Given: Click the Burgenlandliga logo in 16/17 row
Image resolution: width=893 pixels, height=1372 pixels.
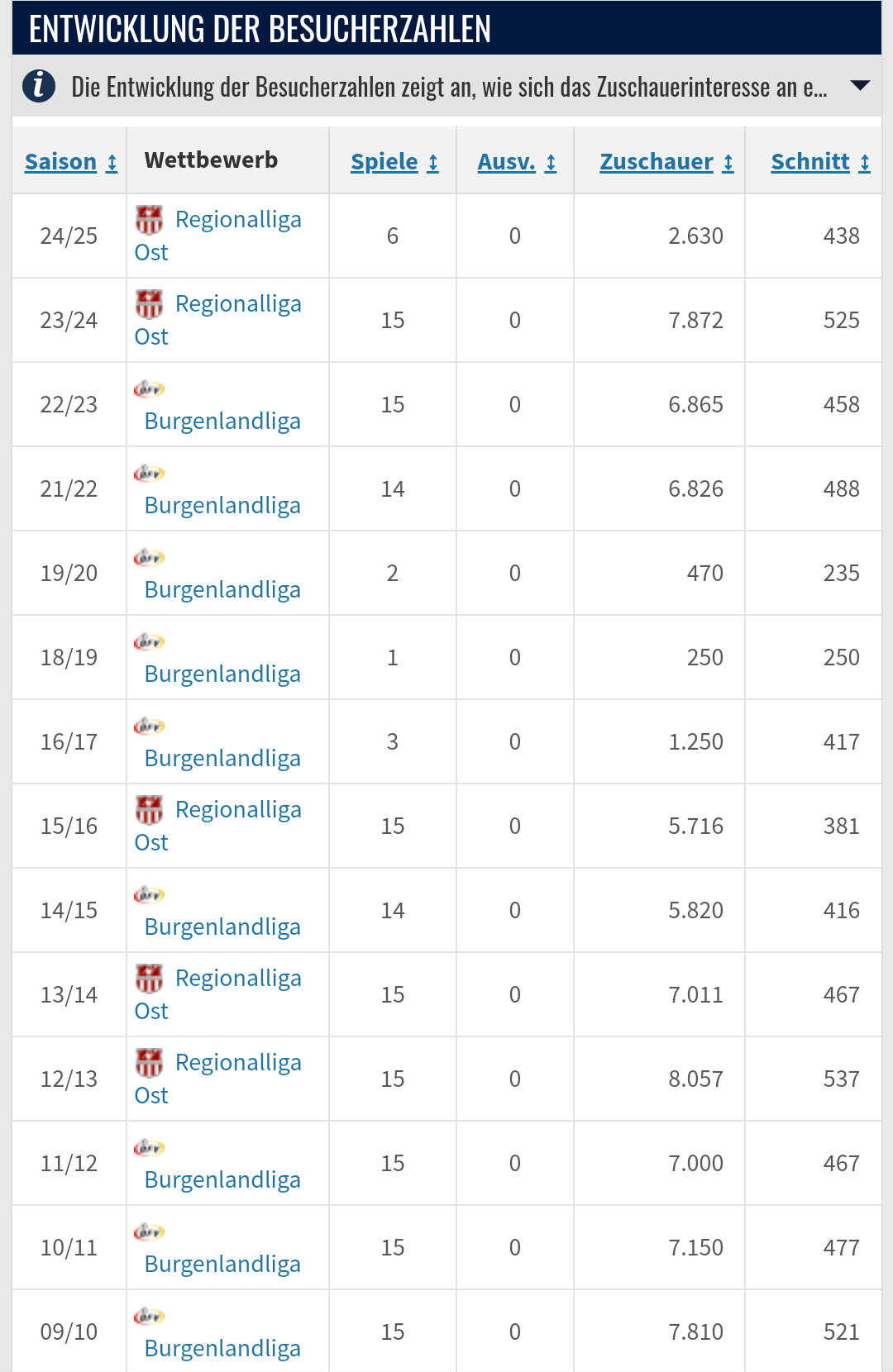Looking at the screenshot, I should (x=150, y=726).
